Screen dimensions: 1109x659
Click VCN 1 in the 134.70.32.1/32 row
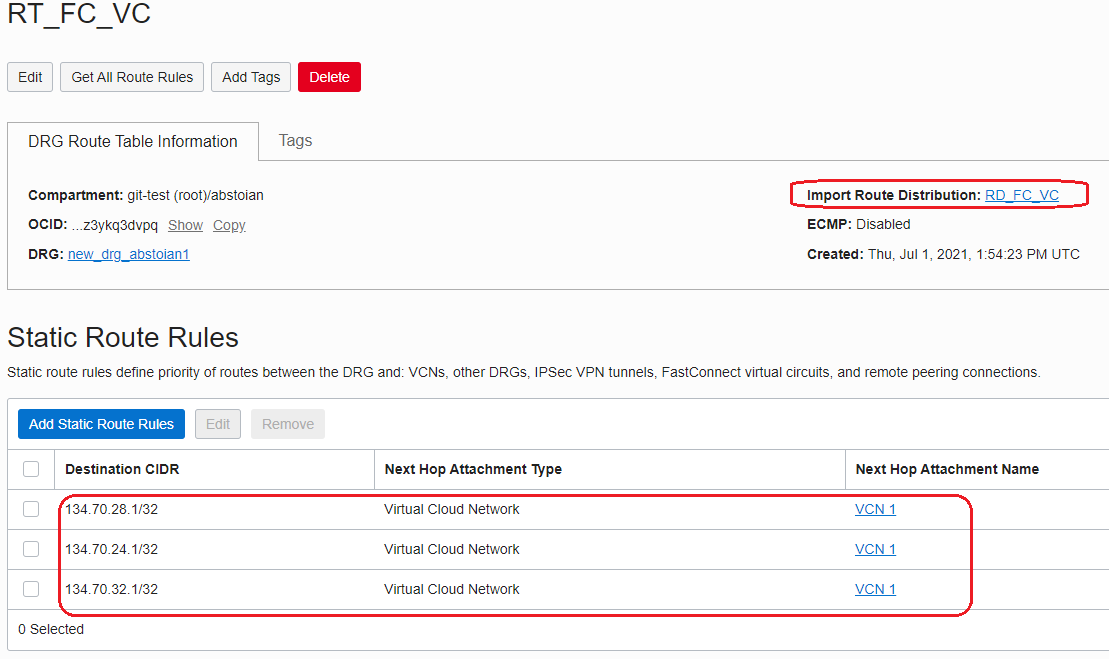pos(875,589)
